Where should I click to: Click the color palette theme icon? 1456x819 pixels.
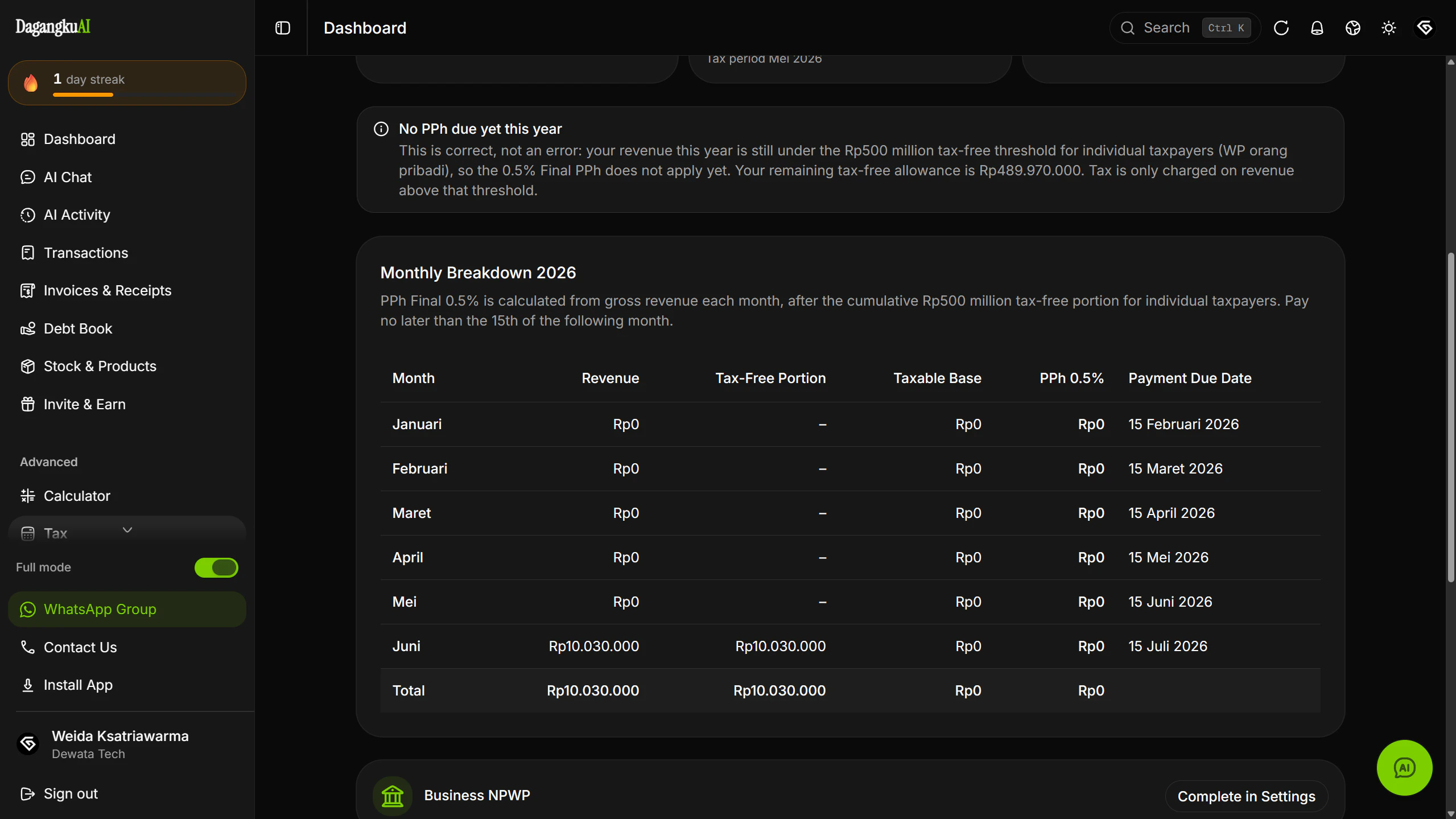(x=1353, y=28)
